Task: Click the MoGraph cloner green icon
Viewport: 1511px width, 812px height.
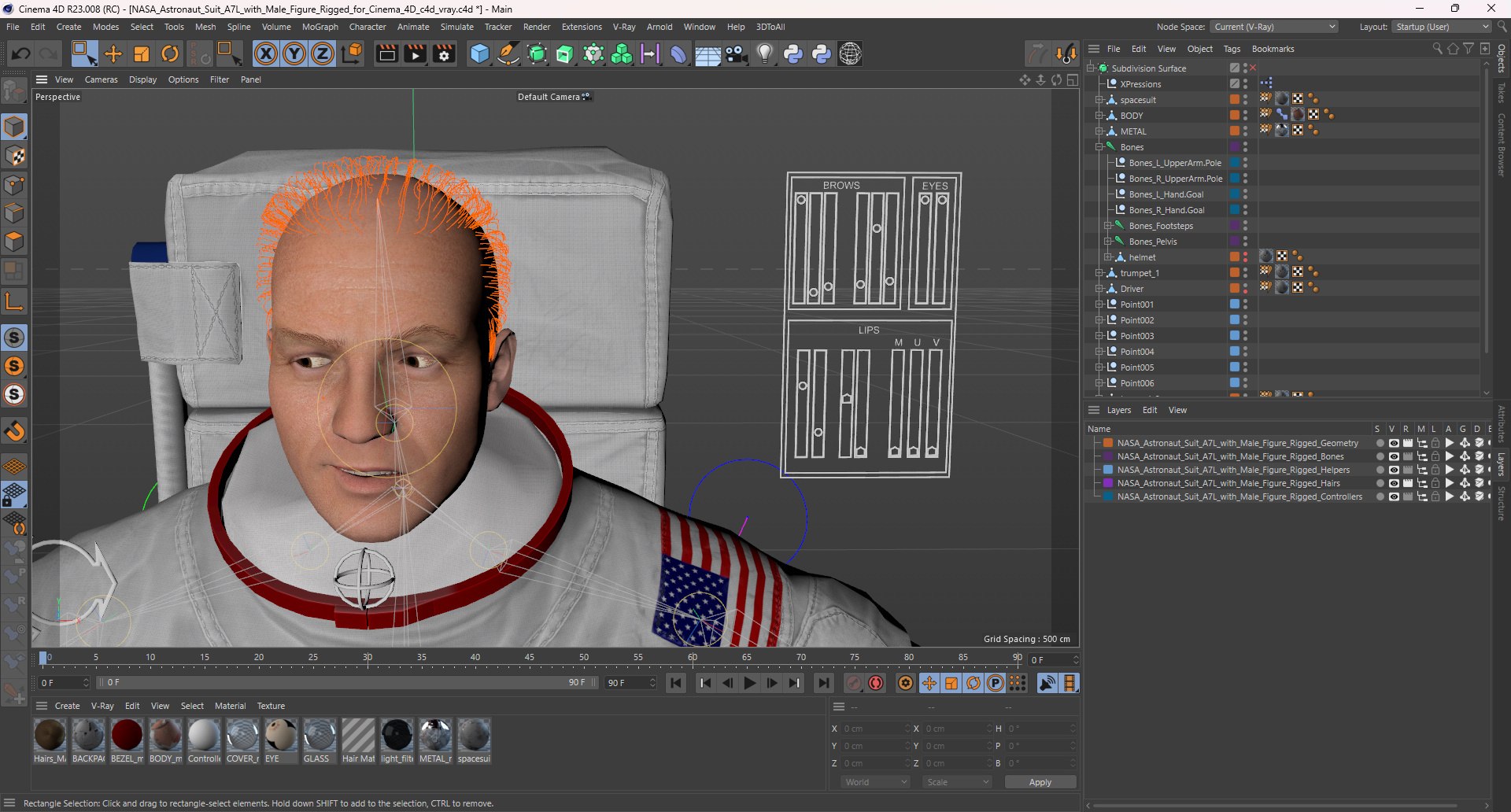Action: pos(622,54)
